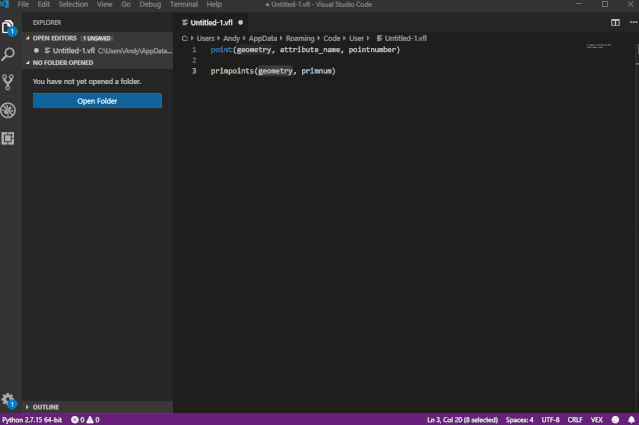Open the Manage gear icon
Image resolution: width=639 pixels, height=425 pixels.
[x=8, y=400]
